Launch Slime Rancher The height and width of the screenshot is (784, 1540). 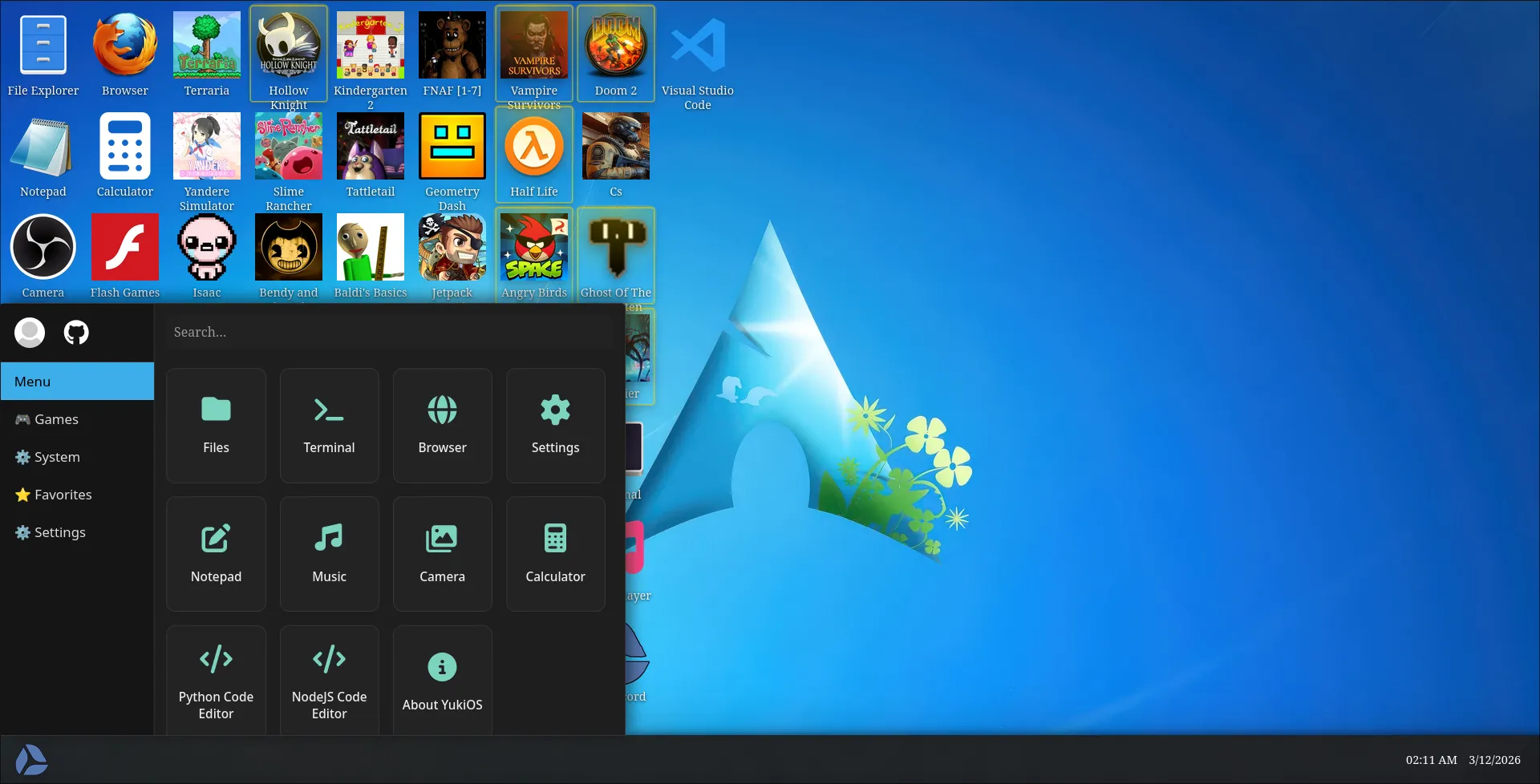[x=288, y=147]
